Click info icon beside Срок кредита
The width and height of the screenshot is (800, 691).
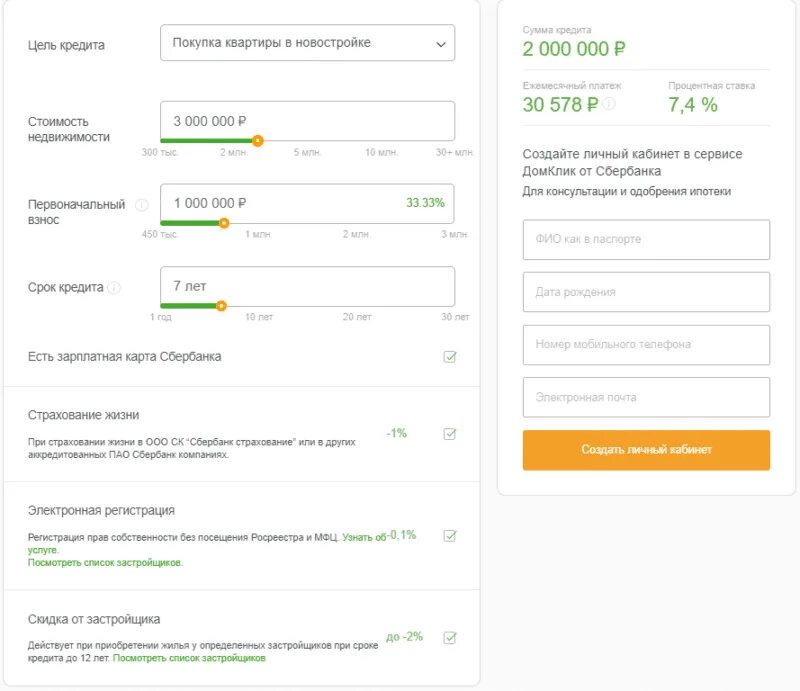point(114,288)
